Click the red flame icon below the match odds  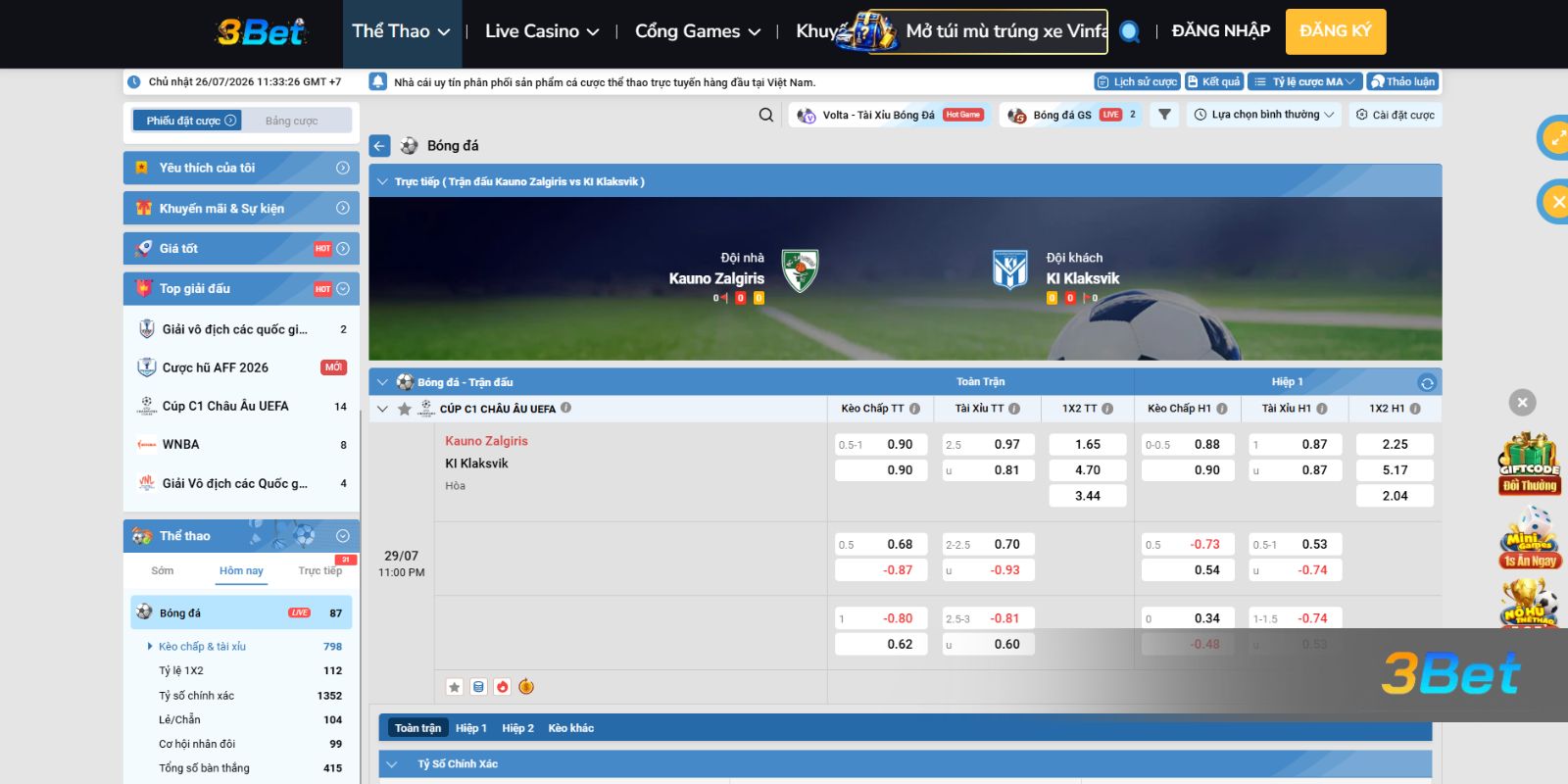point(503,687)
